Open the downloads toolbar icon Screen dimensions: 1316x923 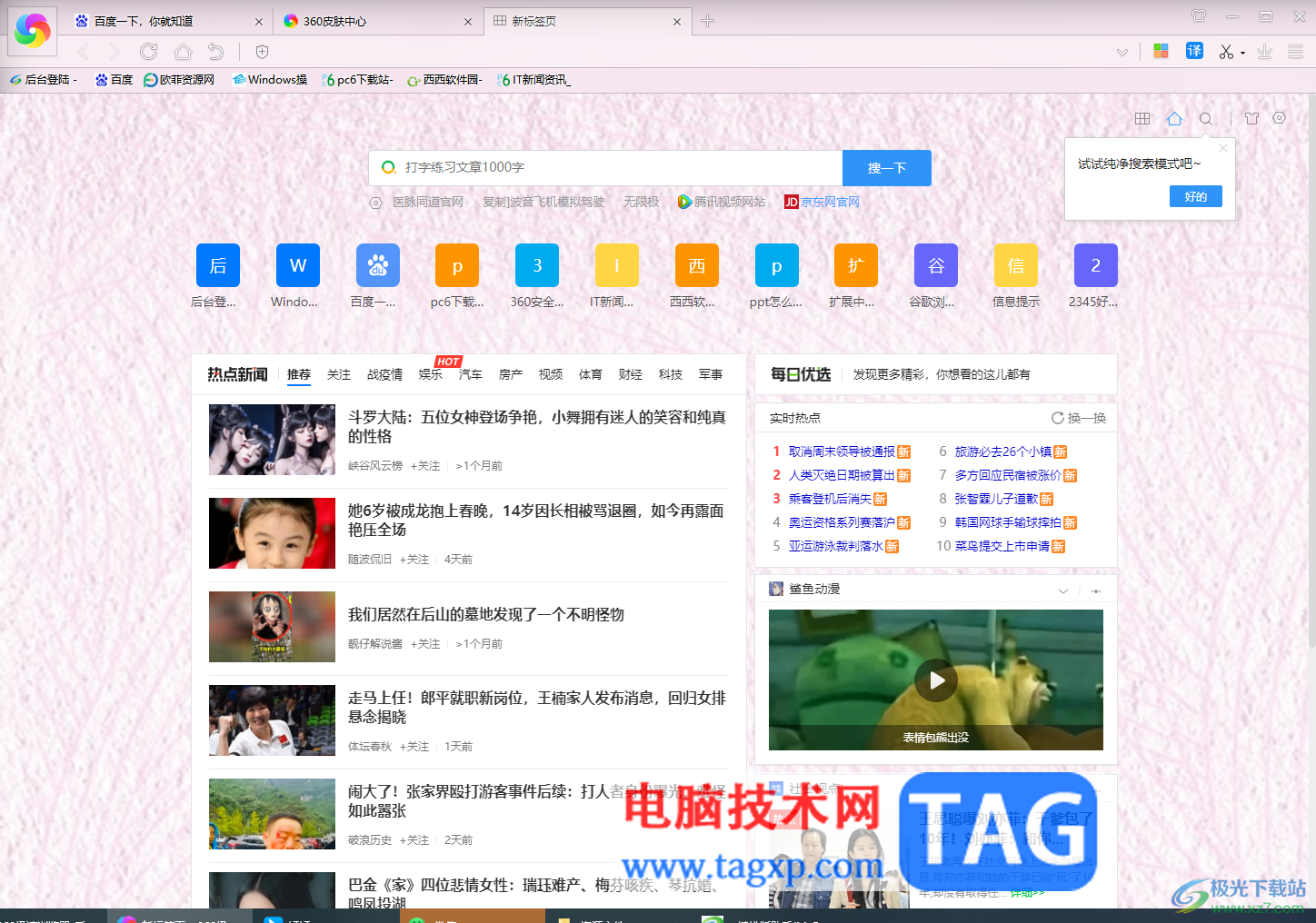pyautogui.click(x=1264, y=52)
